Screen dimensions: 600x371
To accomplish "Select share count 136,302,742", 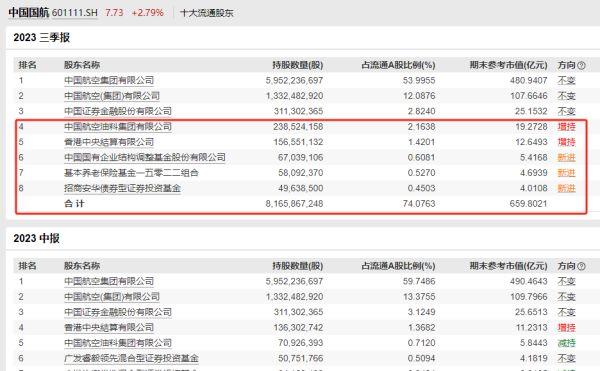I will 298,328.
